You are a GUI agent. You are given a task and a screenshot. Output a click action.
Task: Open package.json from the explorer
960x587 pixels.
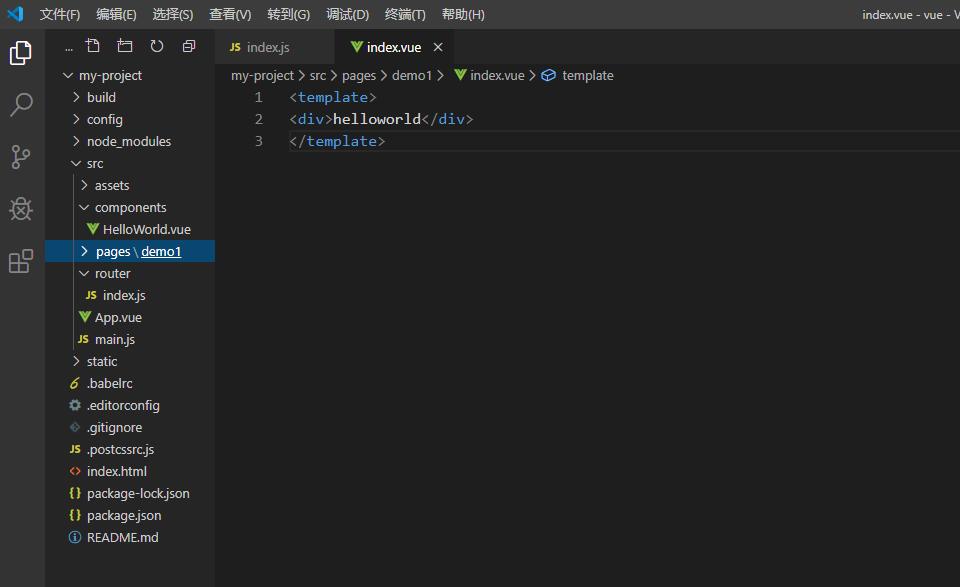click(123, 515)
